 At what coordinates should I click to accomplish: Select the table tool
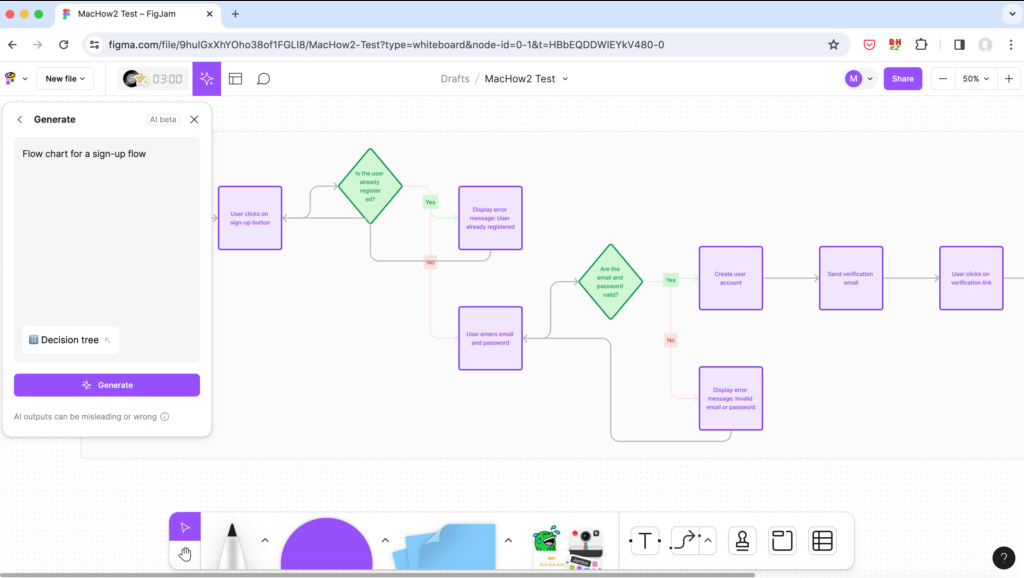point(822,541)
